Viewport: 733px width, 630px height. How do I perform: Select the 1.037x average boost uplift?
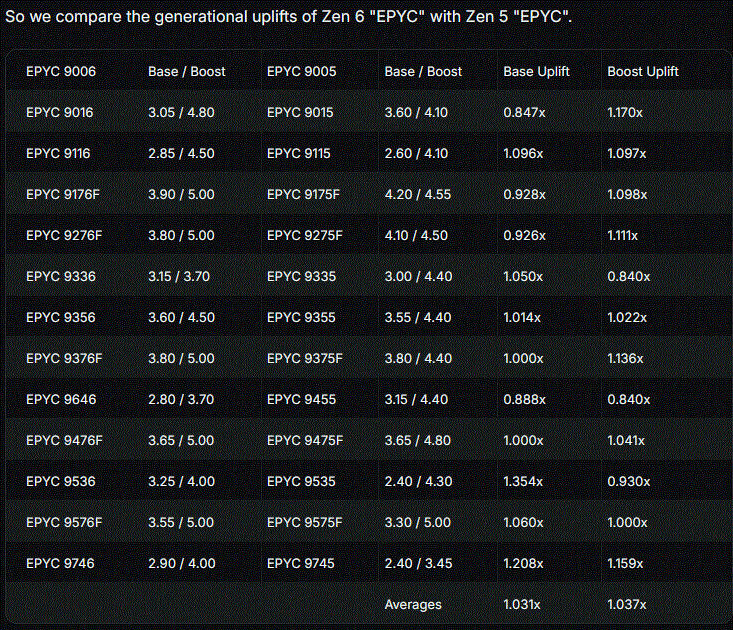(x=626, y=605)
